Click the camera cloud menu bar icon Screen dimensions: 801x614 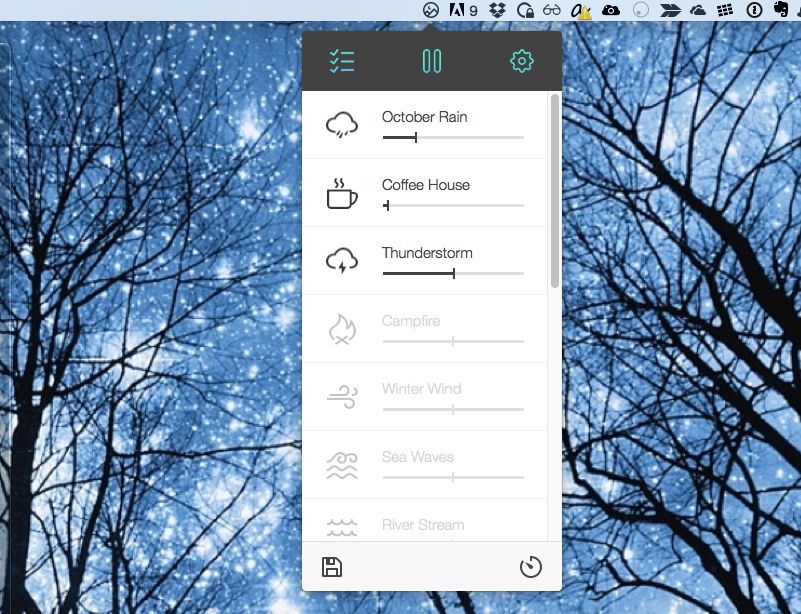[610, 10]
